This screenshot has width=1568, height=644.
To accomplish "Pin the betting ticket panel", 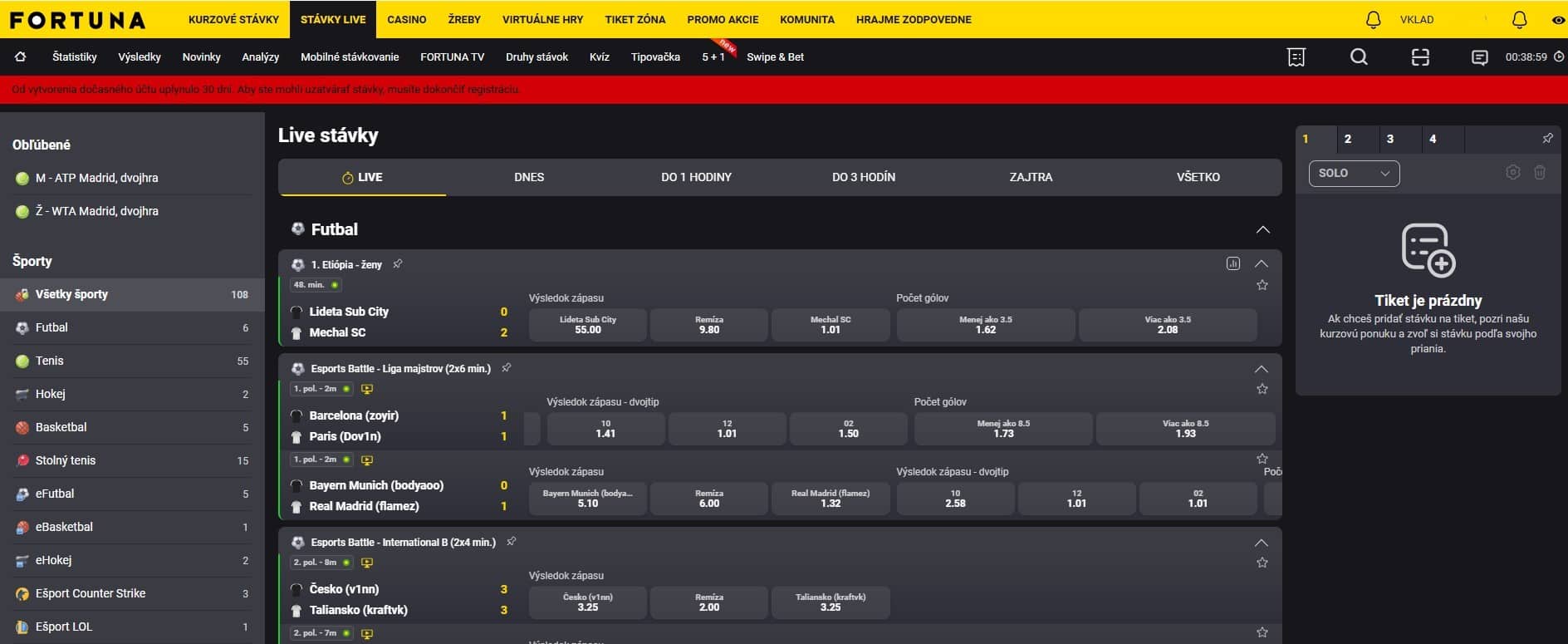I will click(x=1547, y=138).
